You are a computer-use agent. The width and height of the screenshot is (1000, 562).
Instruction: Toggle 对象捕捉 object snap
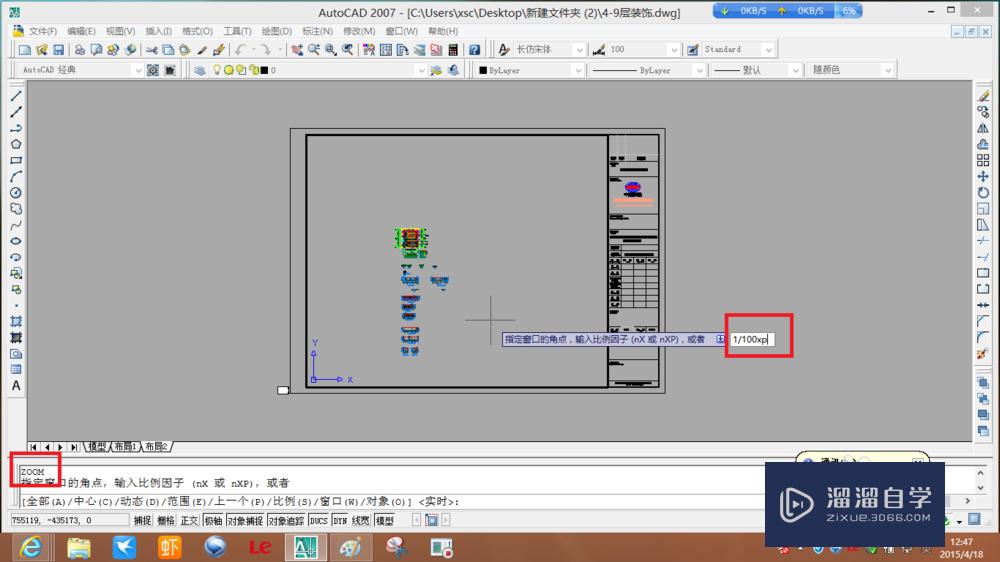[245, 521]
